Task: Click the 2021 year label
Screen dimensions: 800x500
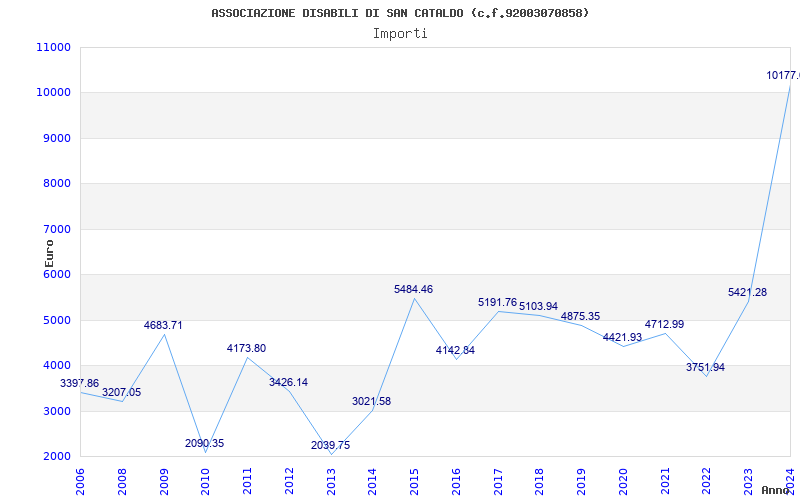Action: (665, 482)
